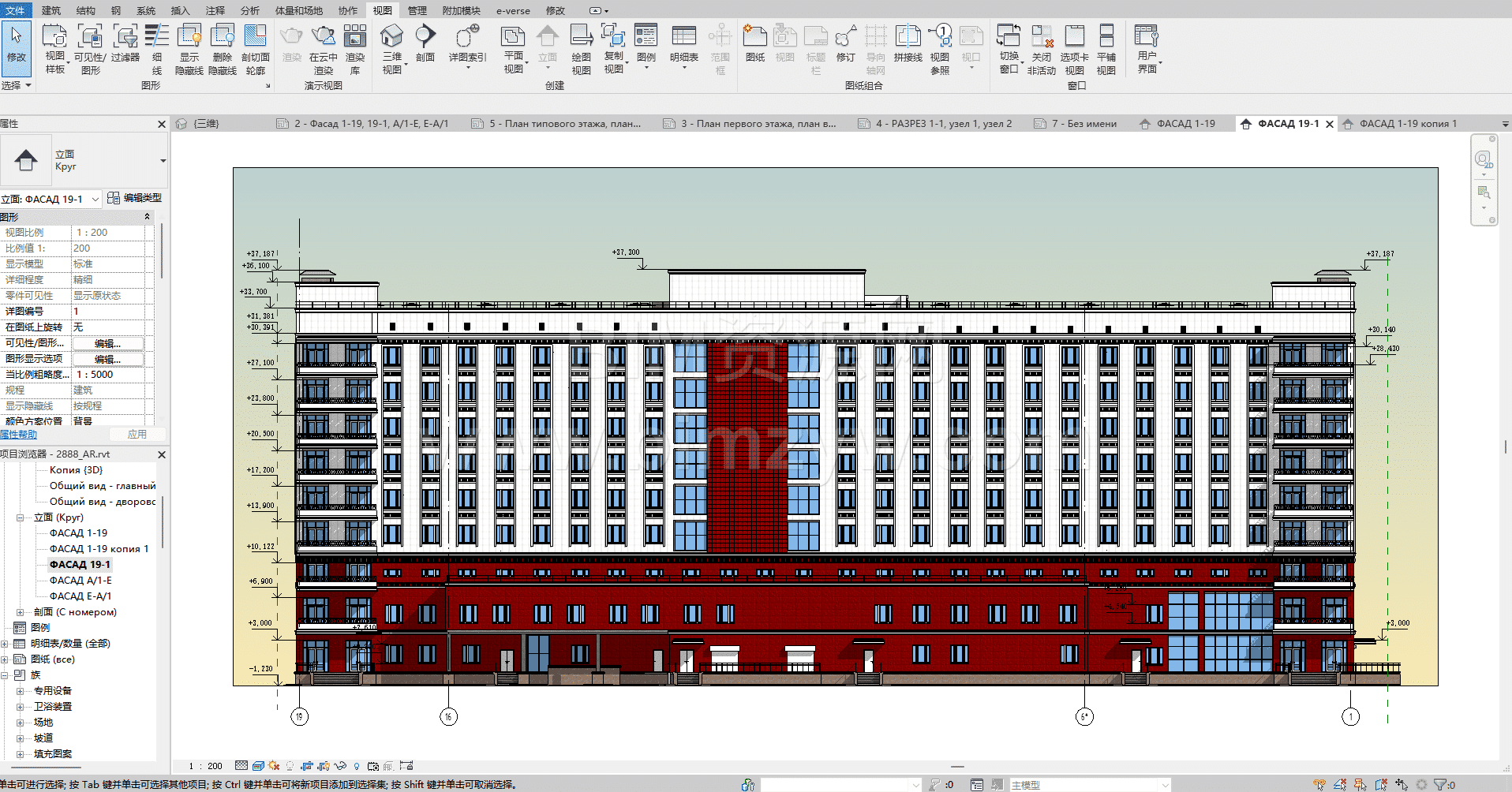Click the Show Hidden Lines (显示隐藏线) tool
The width and height of the screenshot is (1512, 792).
click(x=189, y=49)
